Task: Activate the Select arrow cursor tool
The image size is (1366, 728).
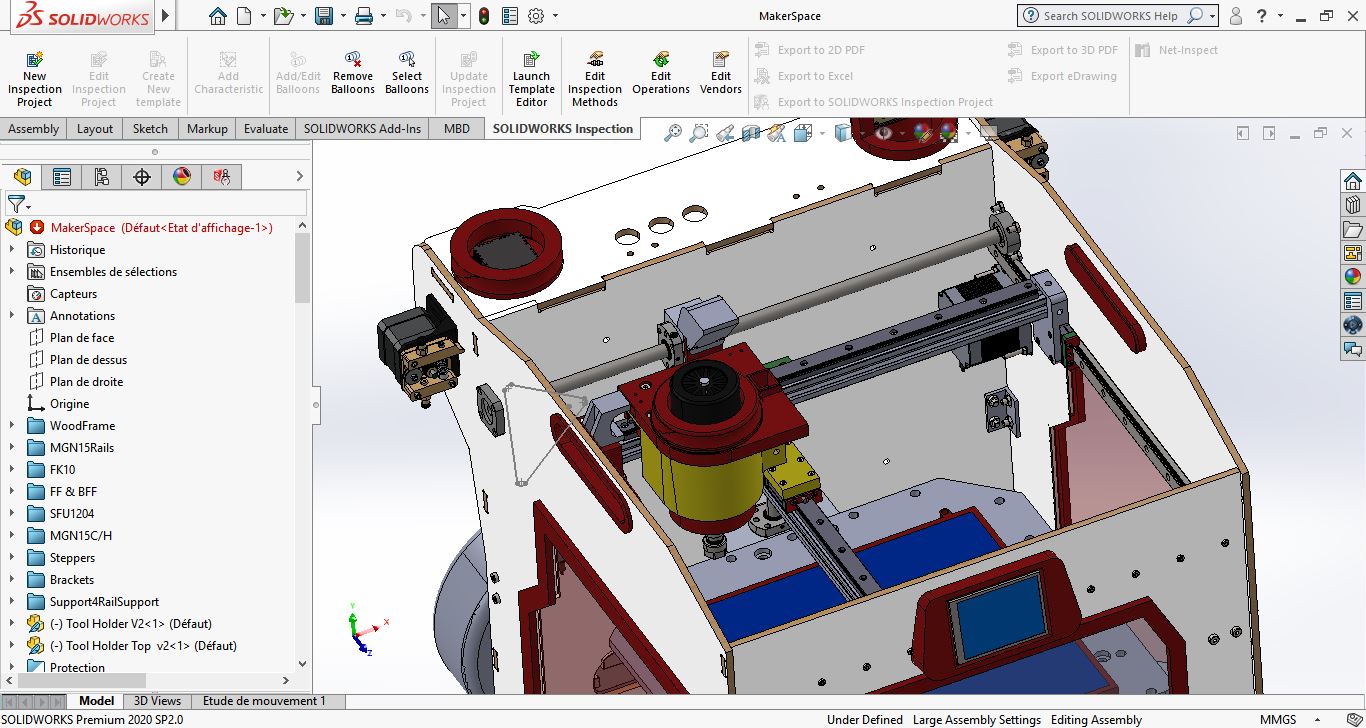Action: coord(444,16)
